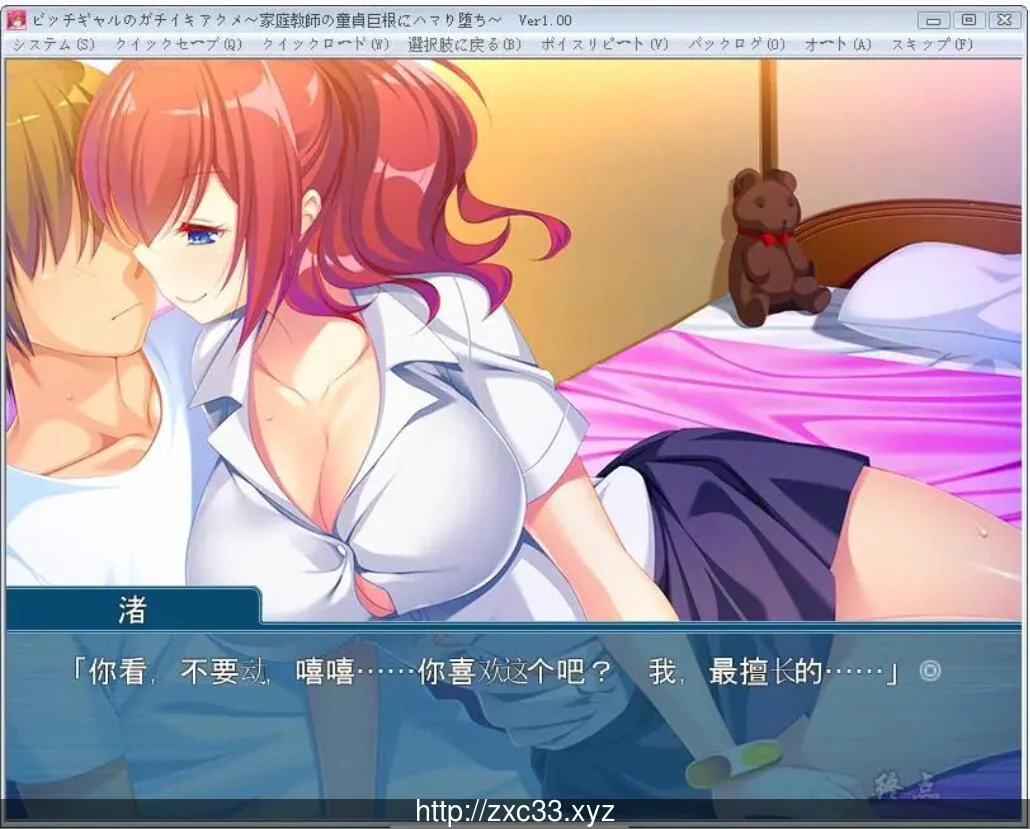Click the speaker name label 渚
1030x829 pixels.
pos(132,609)
